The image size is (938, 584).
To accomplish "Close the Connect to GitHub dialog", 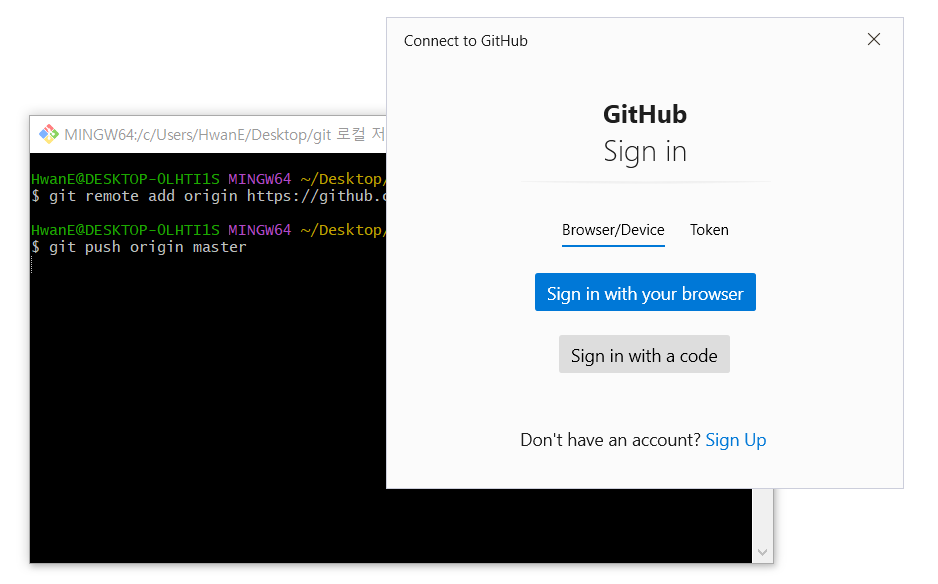I will point(873,39).
